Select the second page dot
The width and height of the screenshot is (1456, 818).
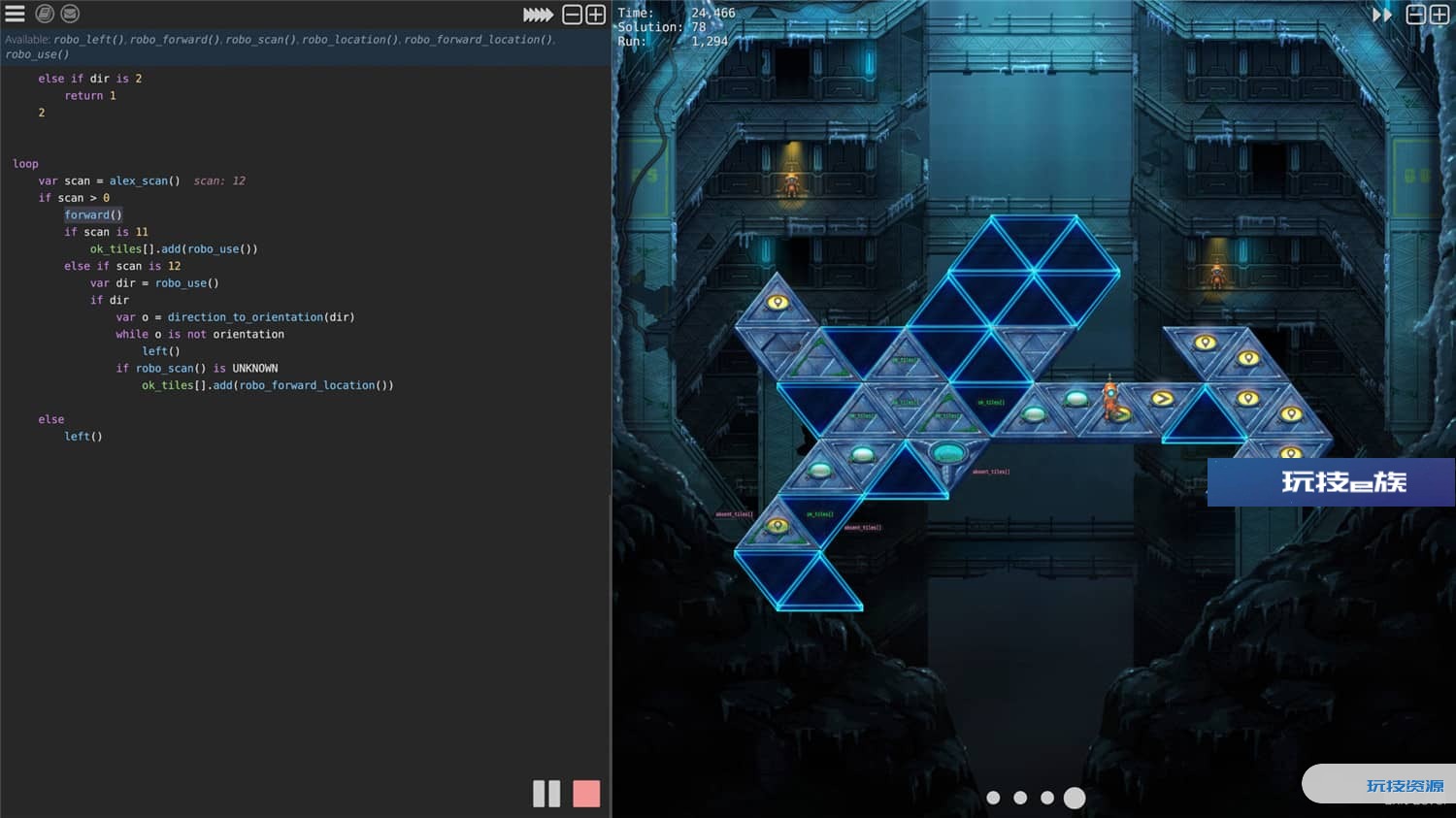tap(1020, 798)
